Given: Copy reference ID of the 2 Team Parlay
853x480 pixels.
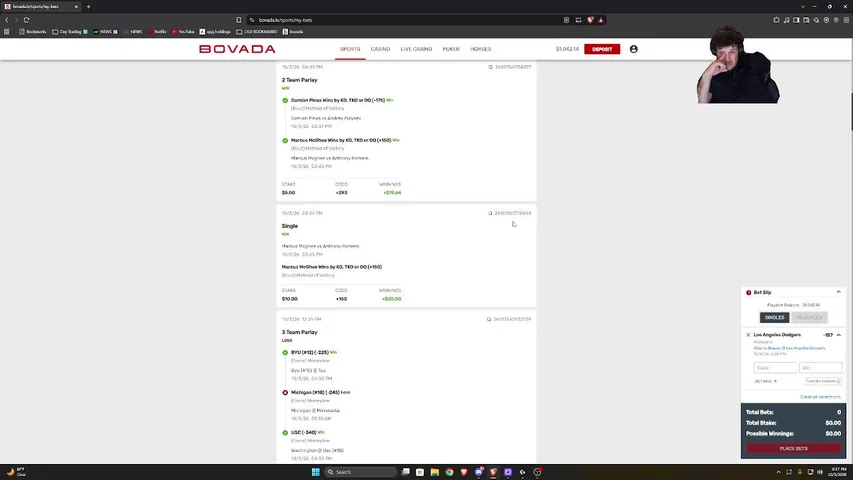Looking at the screenshot, I should 490,67.
